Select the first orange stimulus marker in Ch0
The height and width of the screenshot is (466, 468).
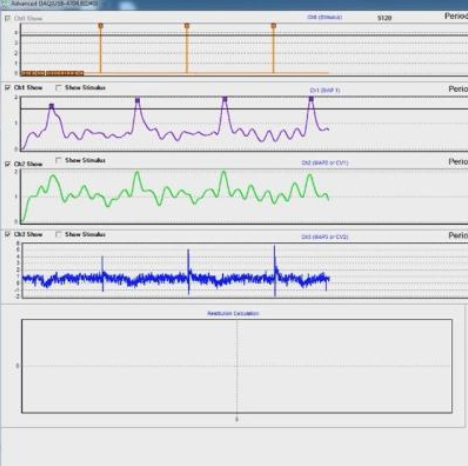(x=100, y=26)
